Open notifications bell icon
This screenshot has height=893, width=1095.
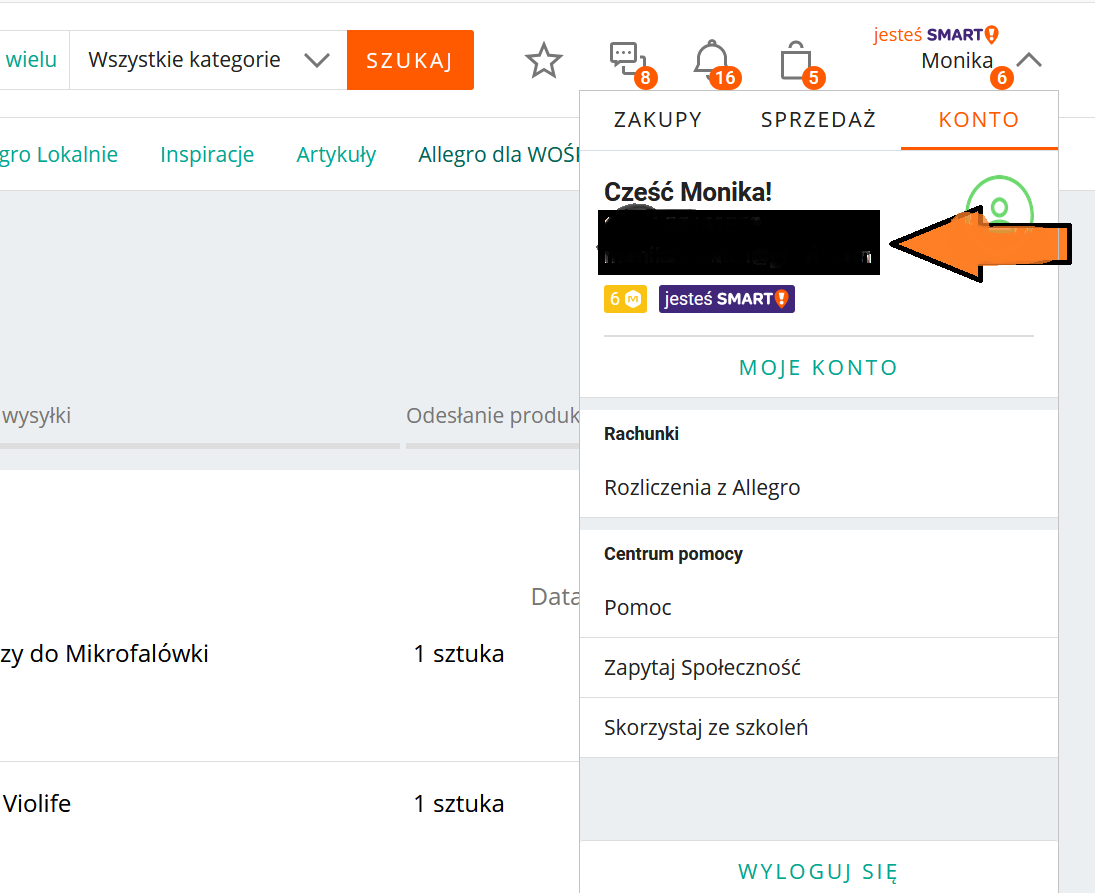click(712, 60)
